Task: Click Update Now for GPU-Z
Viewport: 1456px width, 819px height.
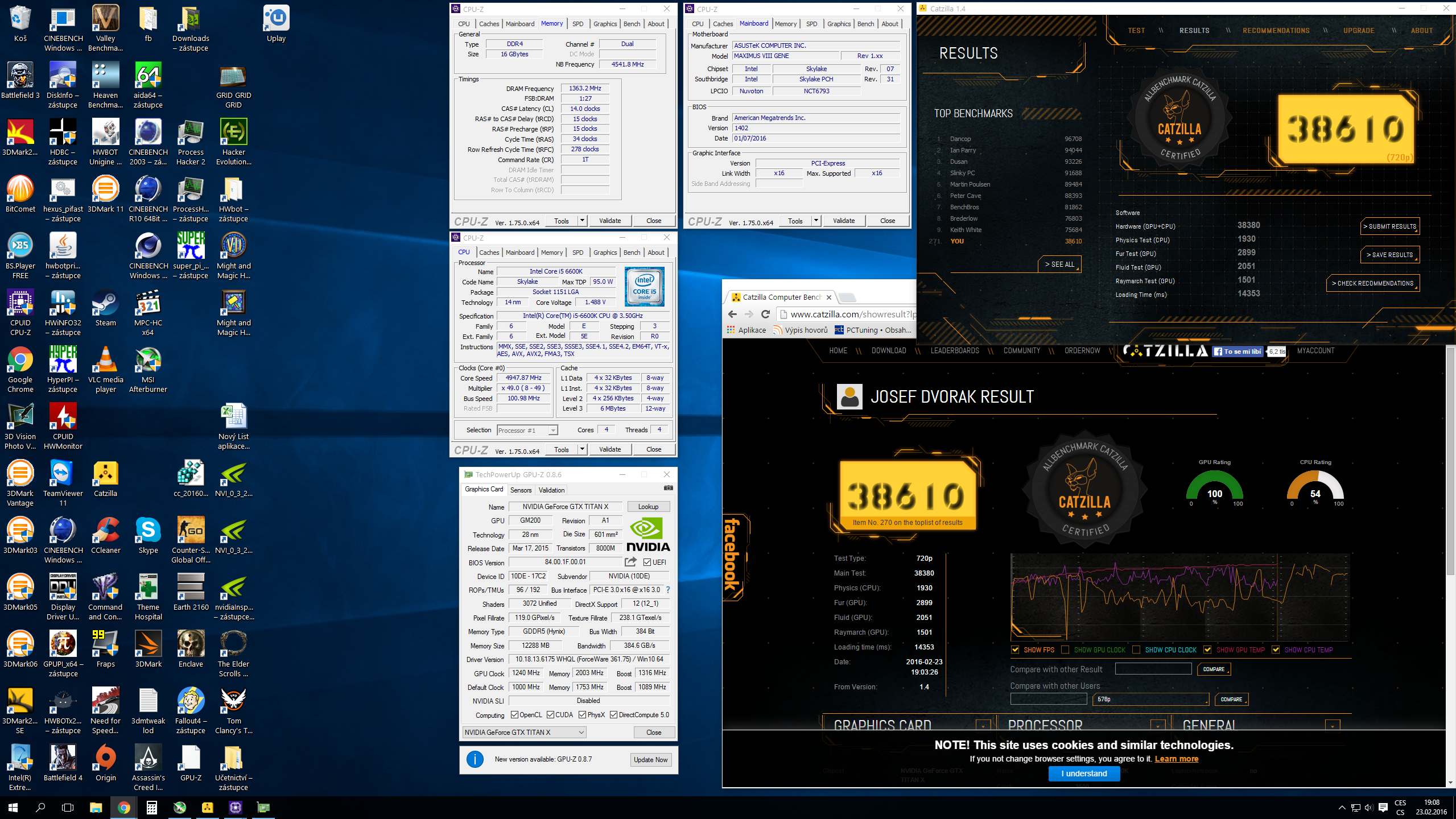Action: tap(650, 760)
